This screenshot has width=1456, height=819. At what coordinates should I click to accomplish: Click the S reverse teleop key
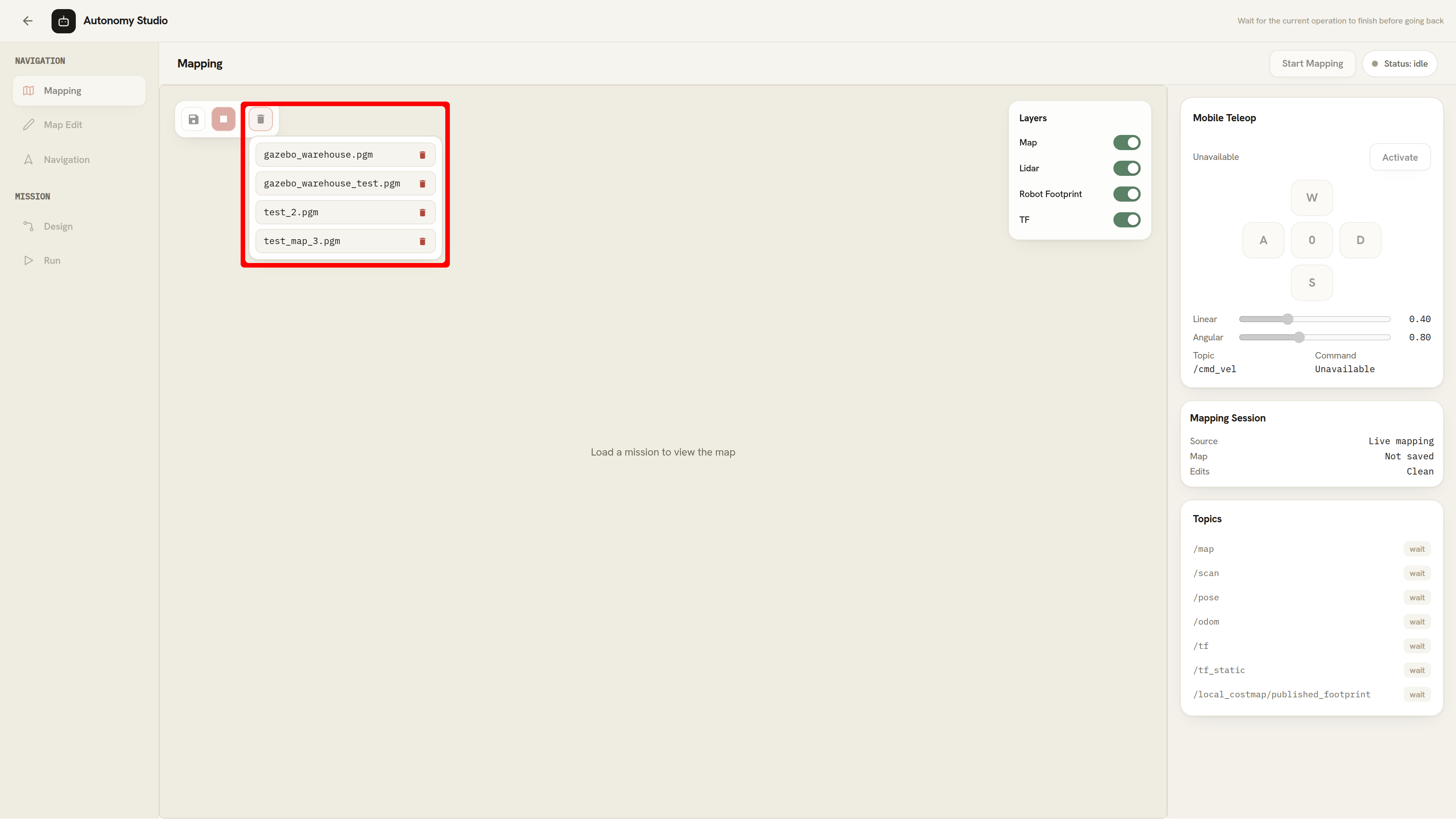pyautogui.click(x=1311, y=283)
